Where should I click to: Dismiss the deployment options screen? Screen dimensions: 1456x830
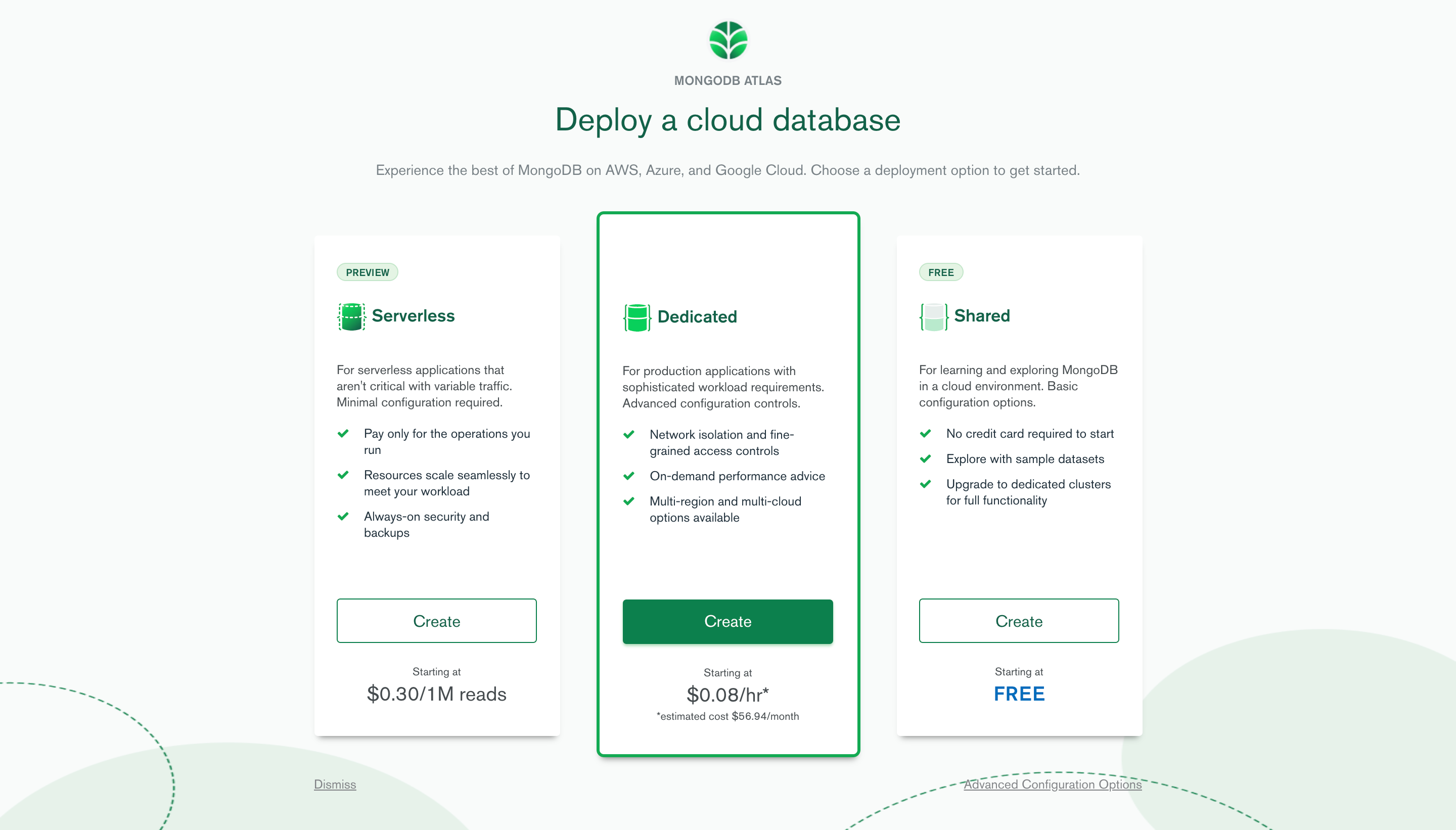click(335, 785)
